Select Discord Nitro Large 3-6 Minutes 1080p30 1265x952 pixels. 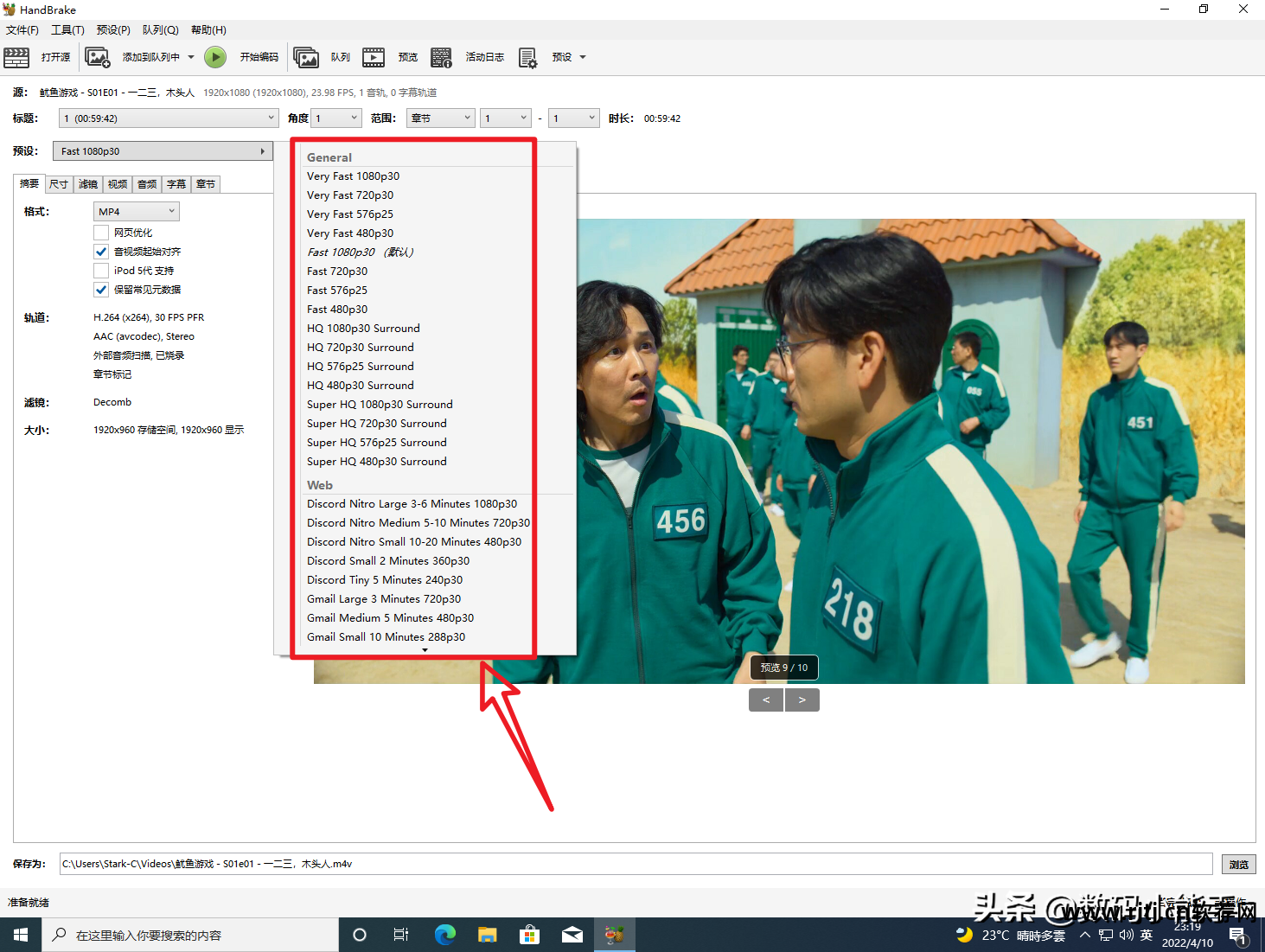[x=412, y=504]
